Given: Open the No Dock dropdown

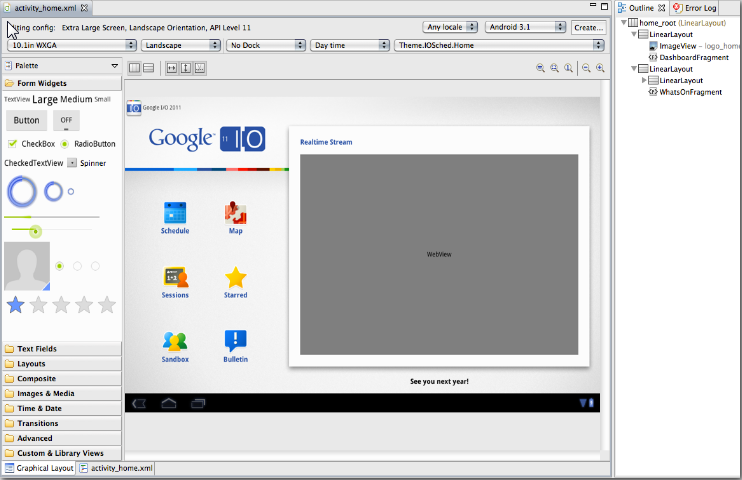Looking at the screenshot, I should [266, 45].
